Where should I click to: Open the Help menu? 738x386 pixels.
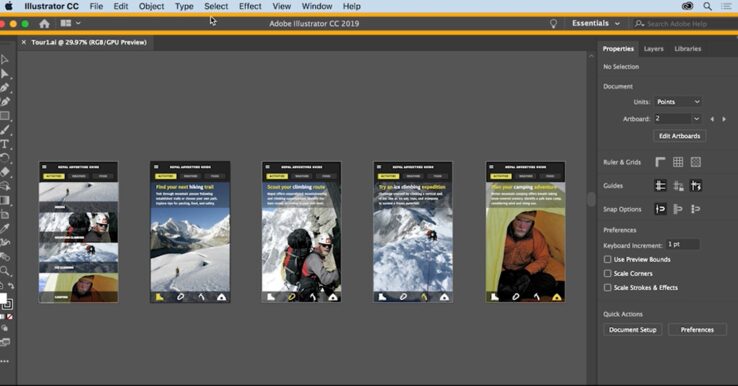(352, 6)
